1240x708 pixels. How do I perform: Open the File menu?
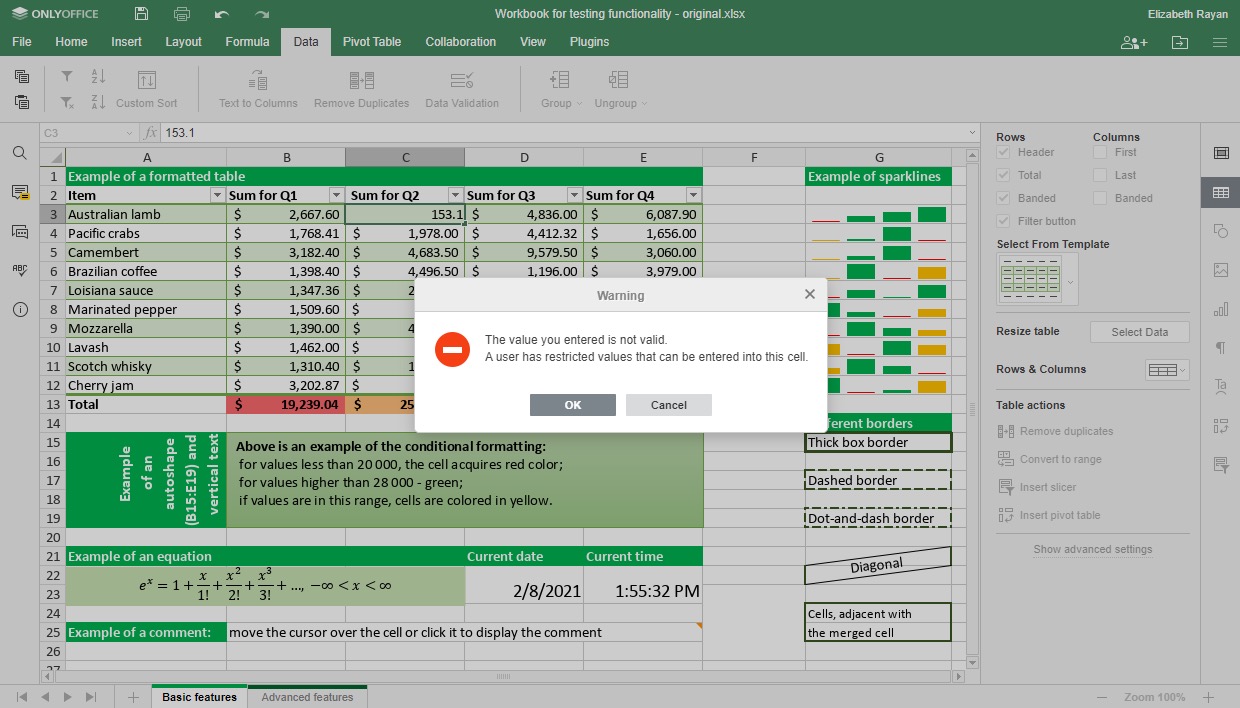[x=22, y=42]
